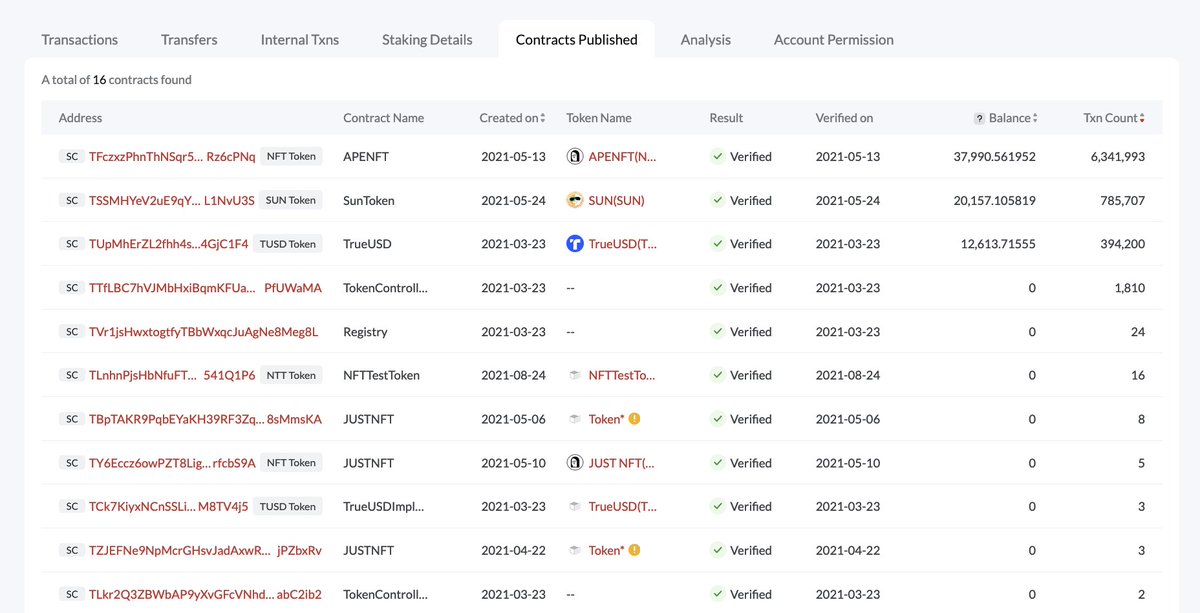Click the Address column header
This screenshot has width=1200, height=613.
81,118
